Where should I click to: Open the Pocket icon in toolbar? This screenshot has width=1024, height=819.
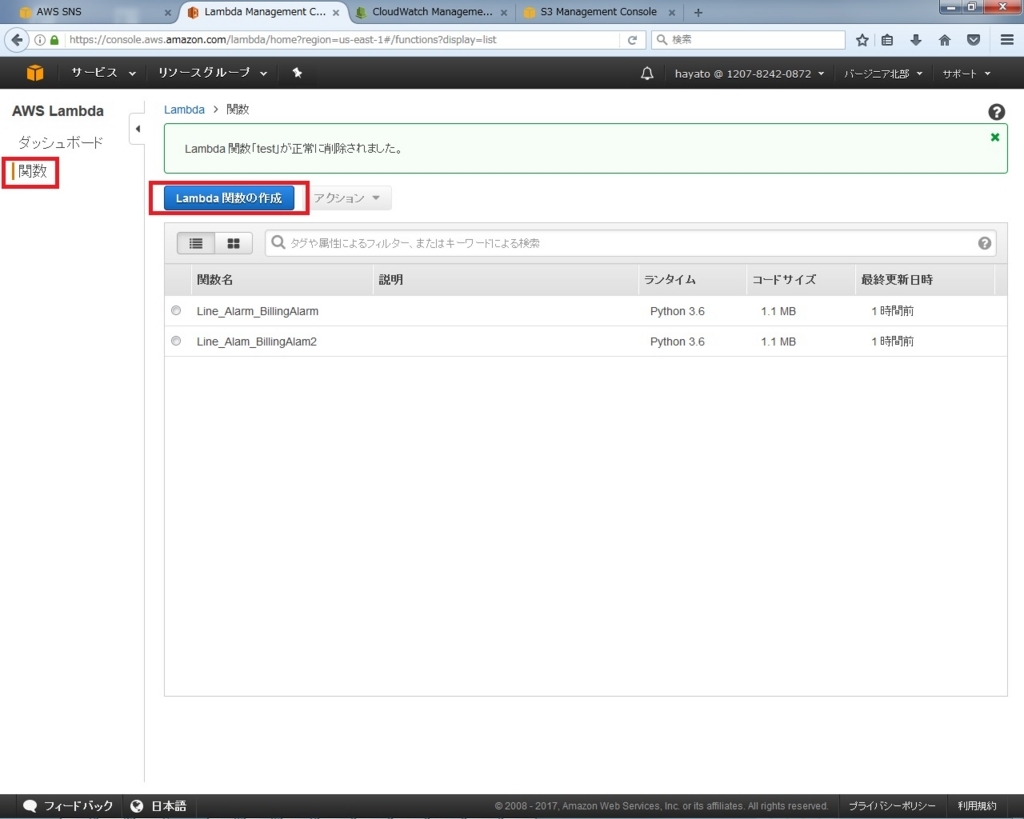click(973, 40)
